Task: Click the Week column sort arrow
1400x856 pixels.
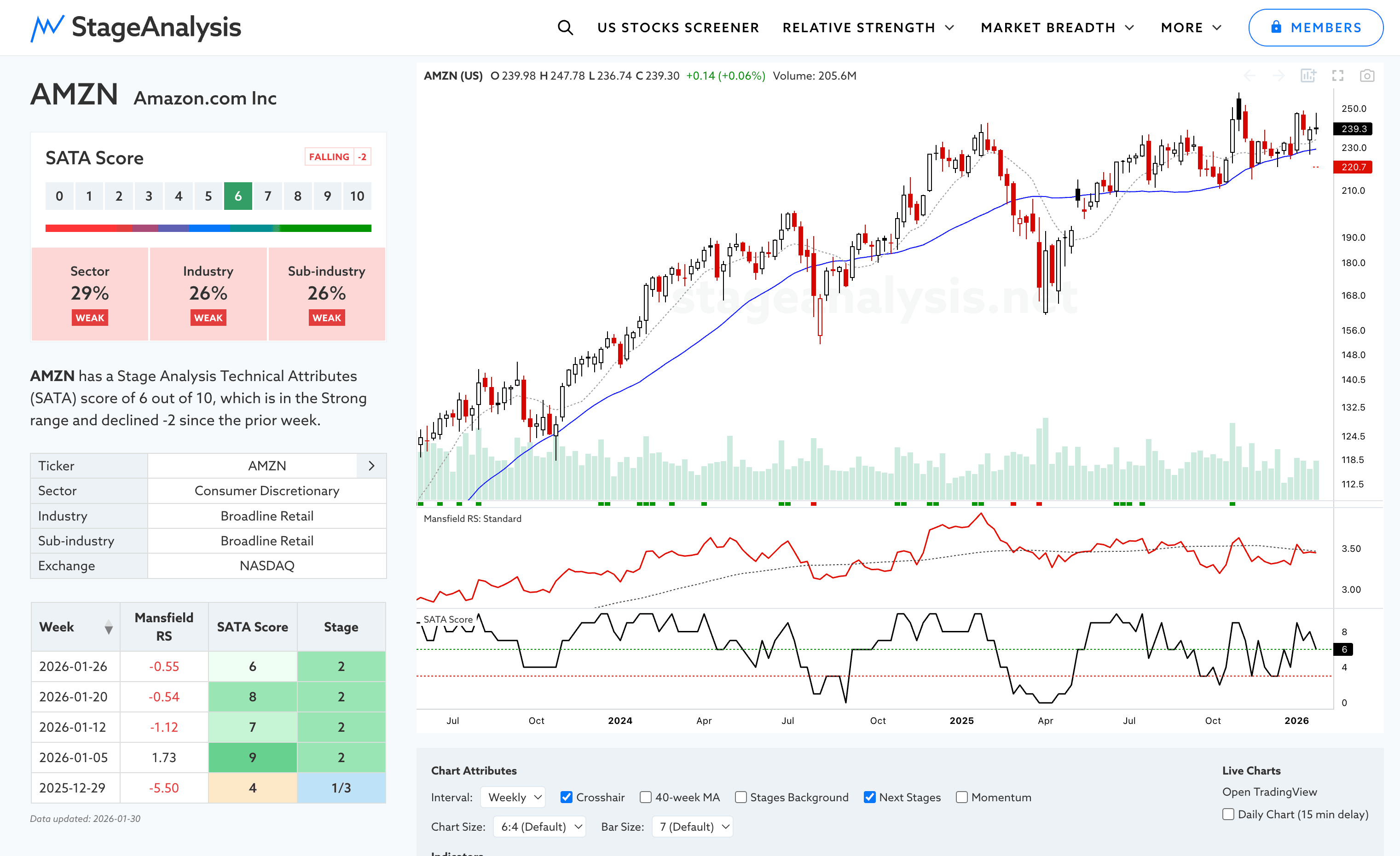Action: pos(109,627)
